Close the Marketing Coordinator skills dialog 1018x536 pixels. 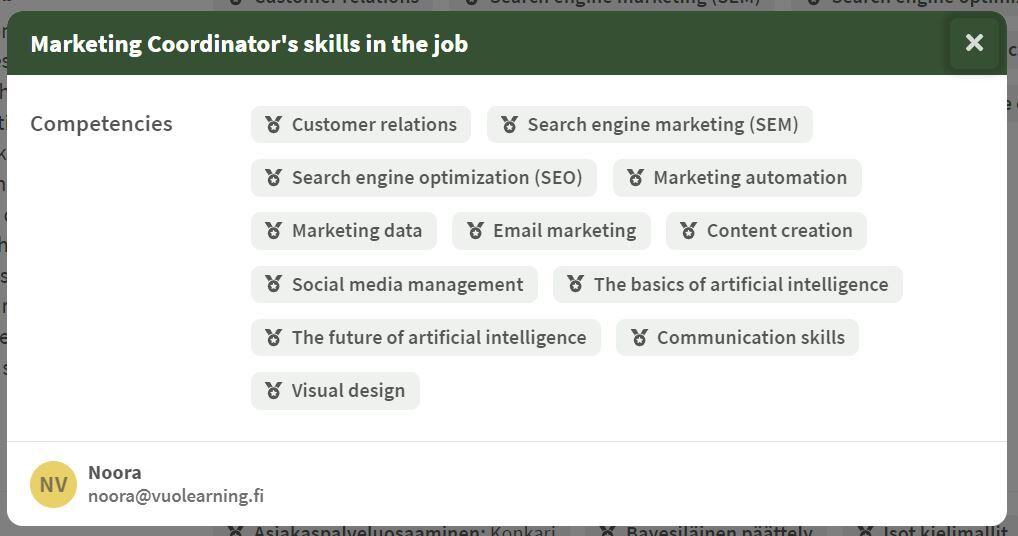974,43
